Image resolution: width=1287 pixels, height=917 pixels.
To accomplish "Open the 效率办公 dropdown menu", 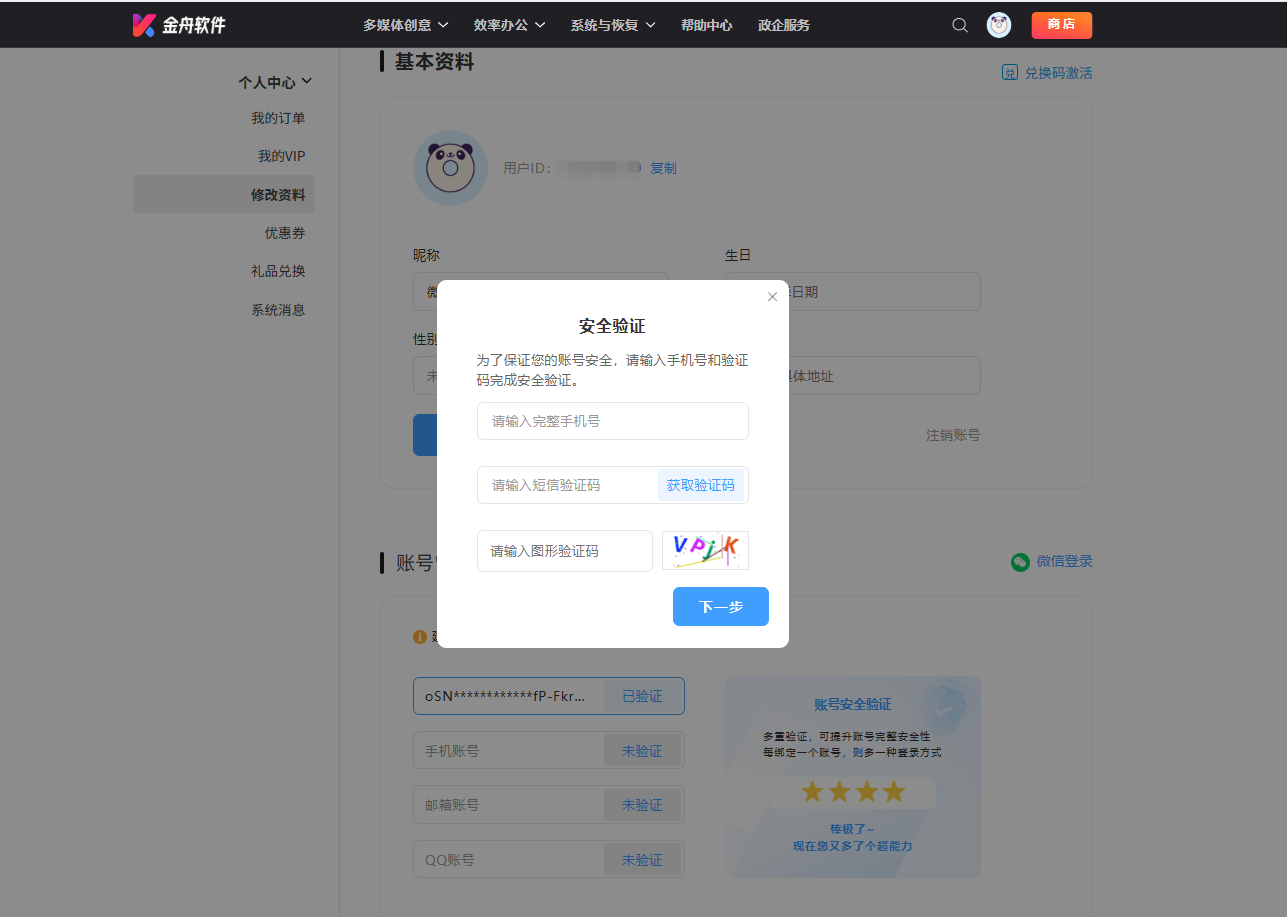I will (509, 25).
